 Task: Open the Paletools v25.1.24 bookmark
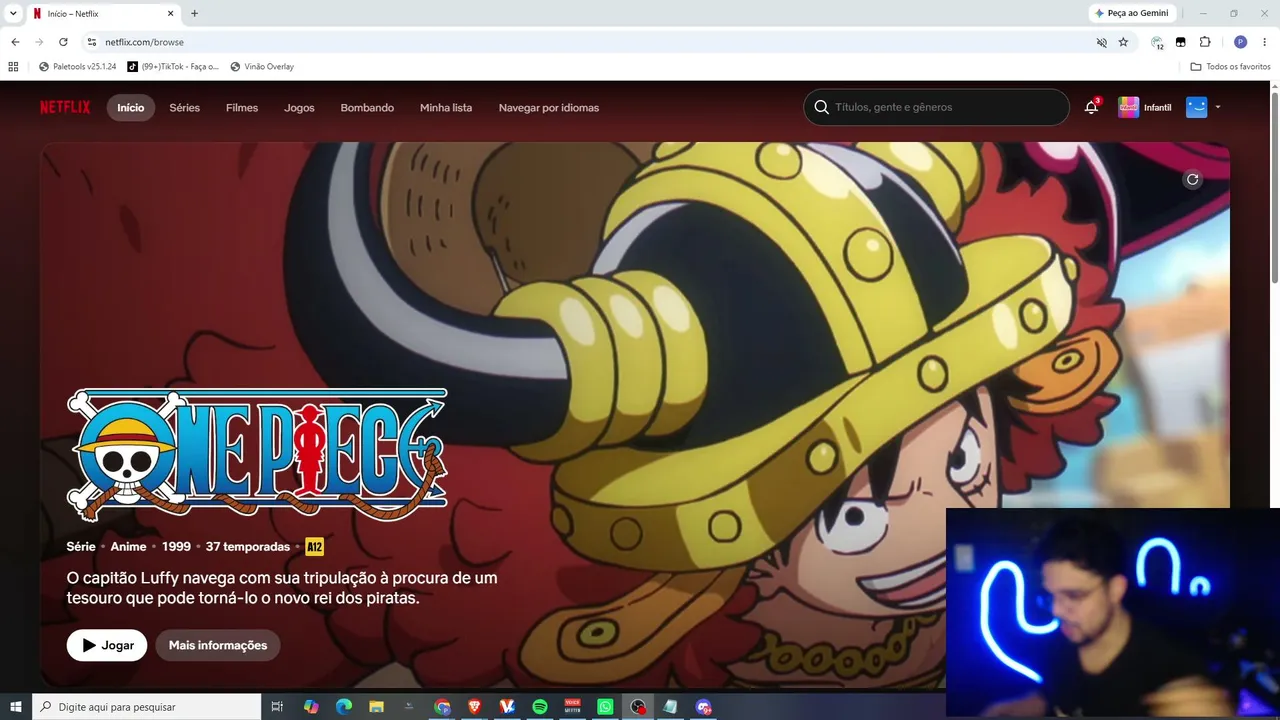77,66
